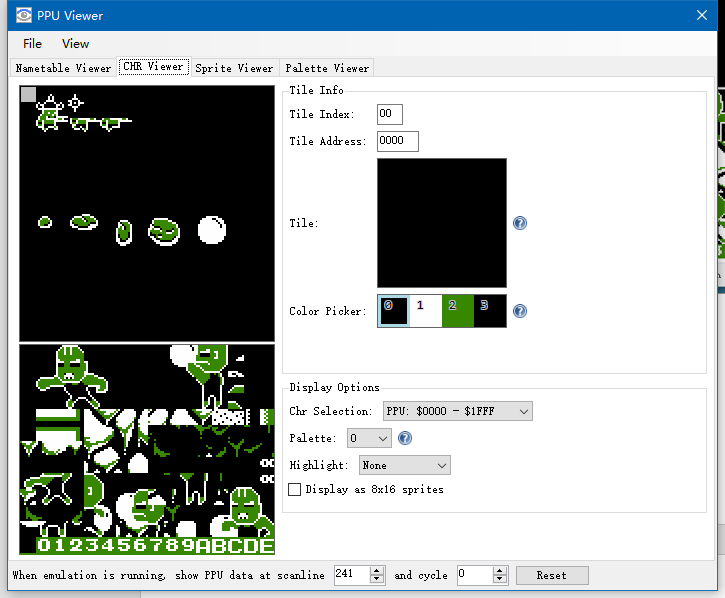Click the crosshair sprite in upper CHR bank
Image resolution: width=725 pixels, height=598 pixels.
(x=75, y=103)
